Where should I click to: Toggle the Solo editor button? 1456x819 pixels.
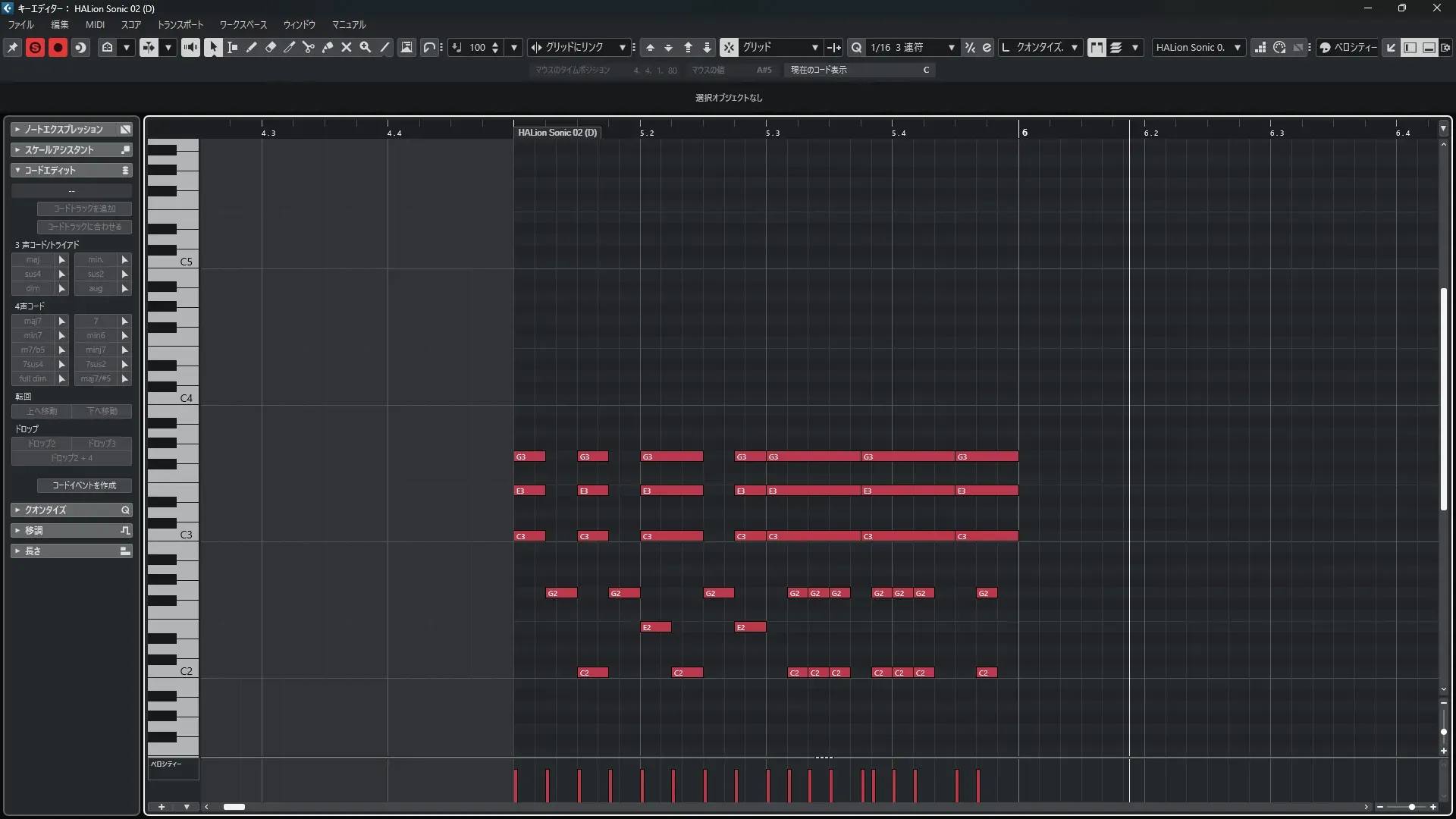(35, 47)
